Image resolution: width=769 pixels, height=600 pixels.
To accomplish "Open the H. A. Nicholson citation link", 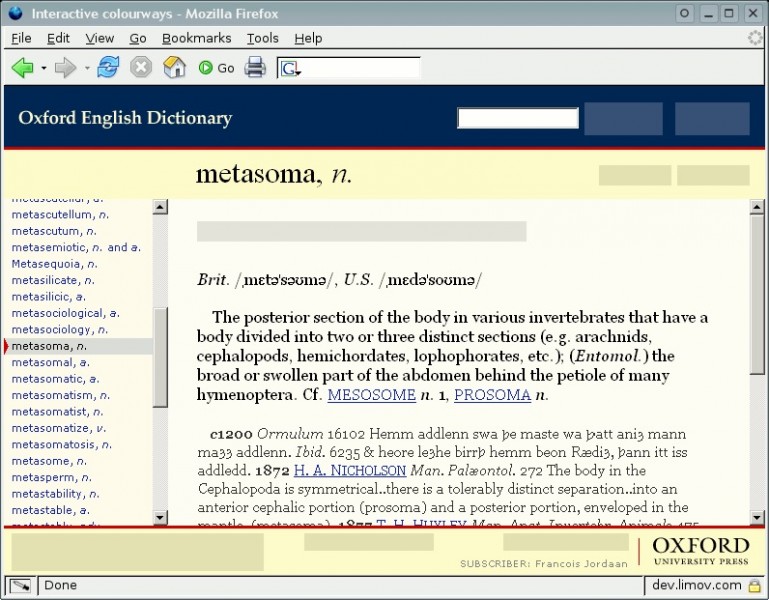I will pyautogui.click(x=350, y=470).
